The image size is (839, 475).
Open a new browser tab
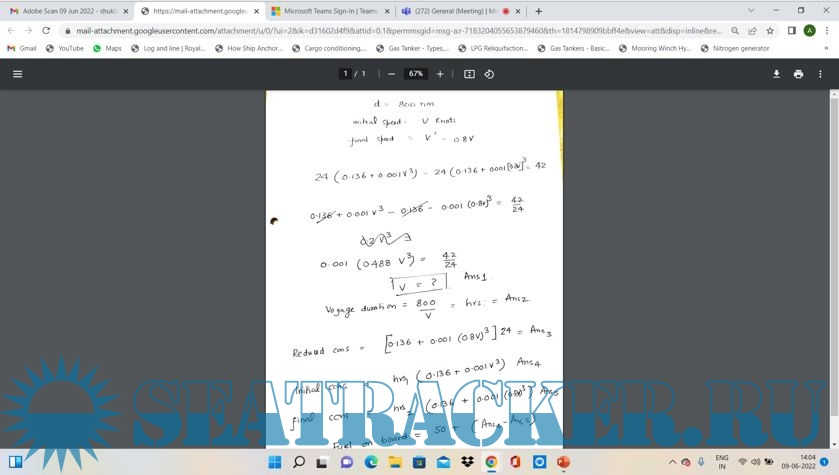click(x=539, y=11)
